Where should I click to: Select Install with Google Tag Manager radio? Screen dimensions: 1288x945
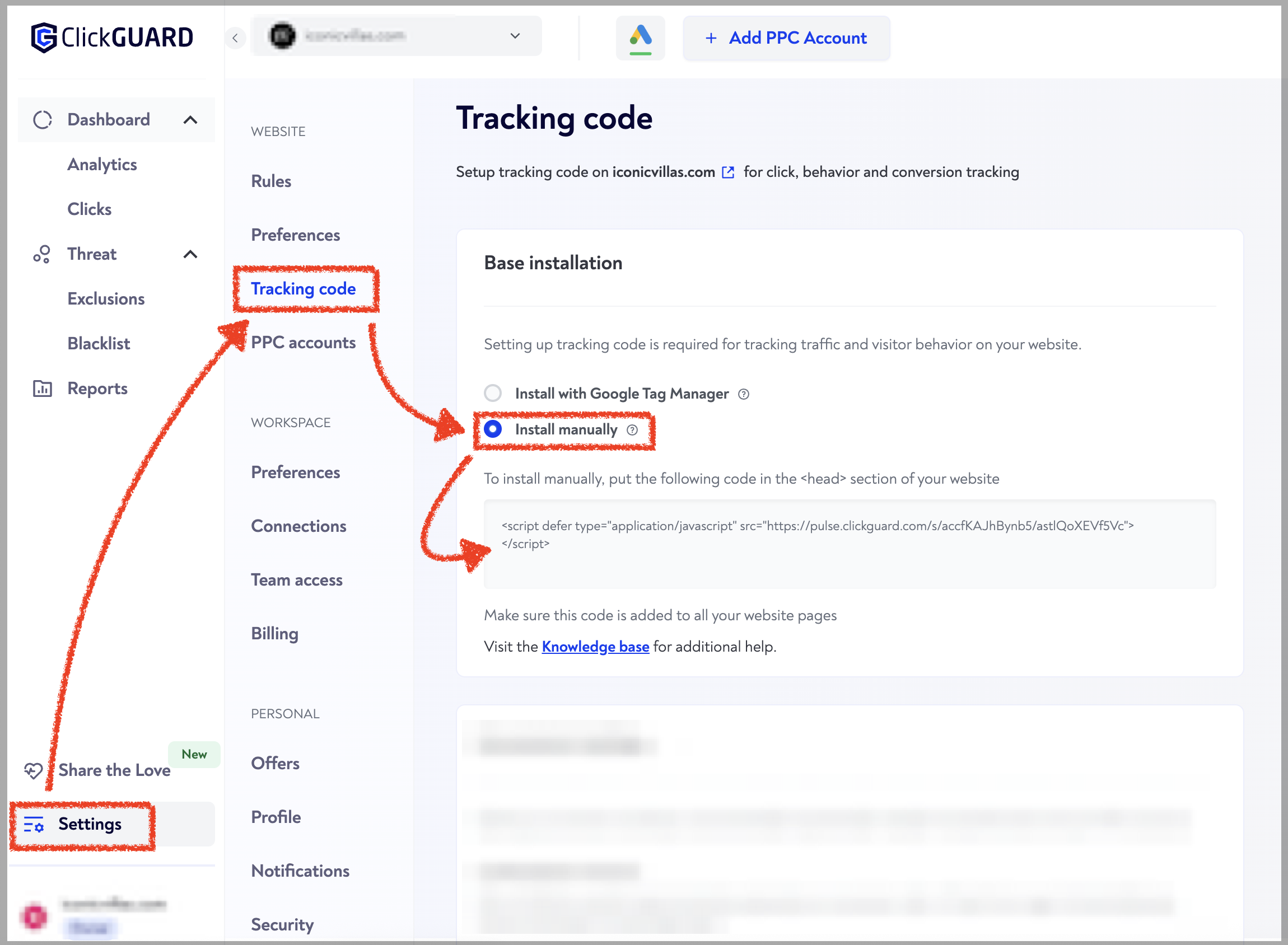493,394
